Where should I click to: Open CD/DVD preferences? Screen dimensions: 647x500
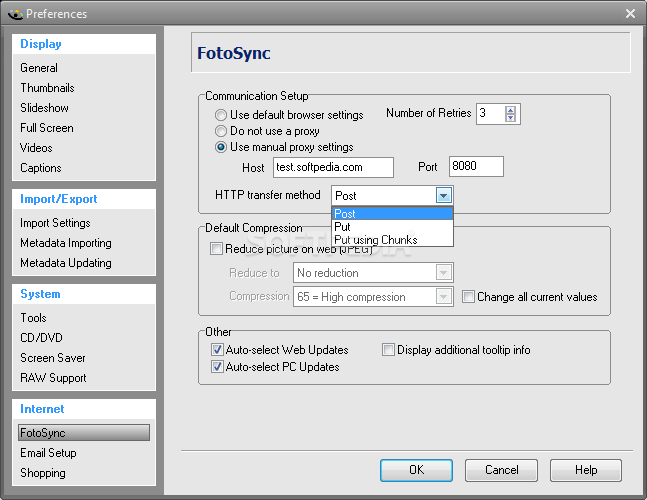tap(41, 338)
